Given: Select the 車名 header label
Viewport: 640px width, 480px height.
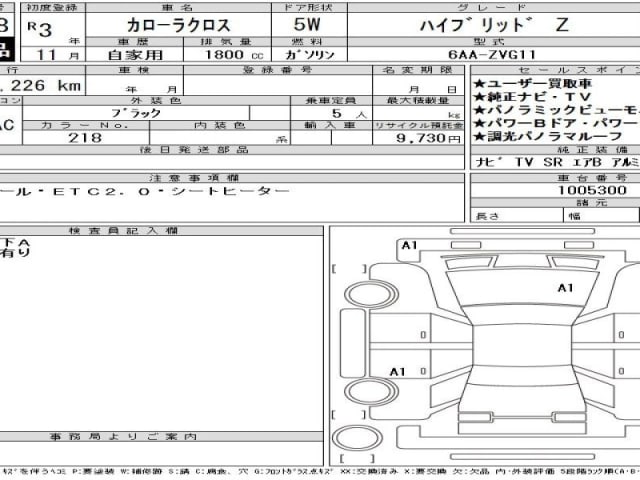Looking at the screenshot, I should click(x=177, y=7).
